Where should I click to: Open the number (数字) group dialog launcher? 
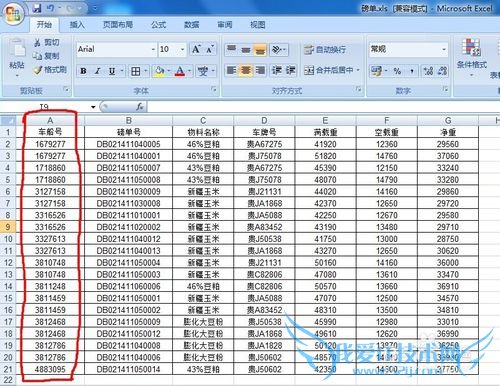[445, 89]
